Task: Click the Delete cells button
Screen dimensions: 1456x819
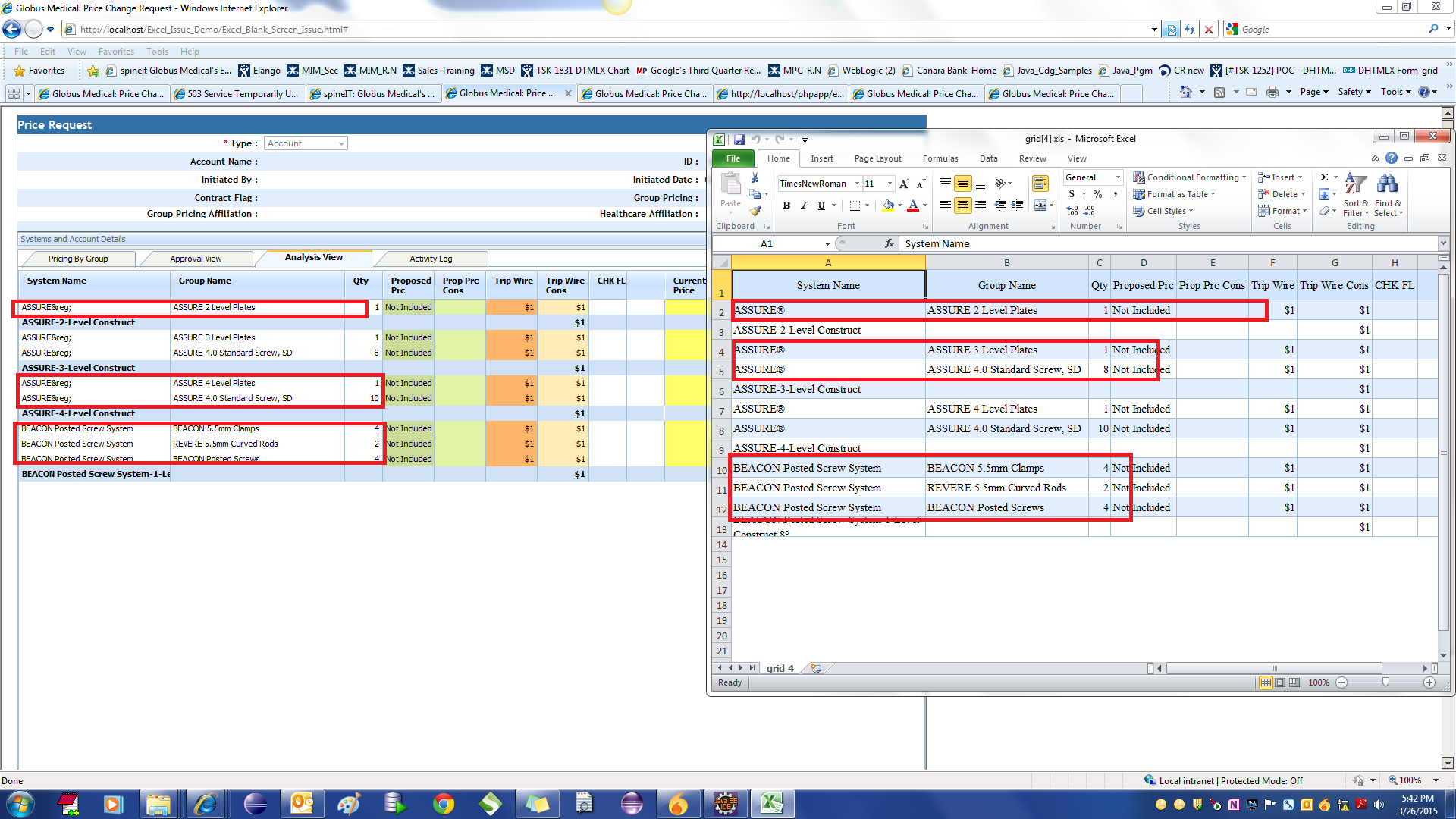Action: coord(1282,194)
